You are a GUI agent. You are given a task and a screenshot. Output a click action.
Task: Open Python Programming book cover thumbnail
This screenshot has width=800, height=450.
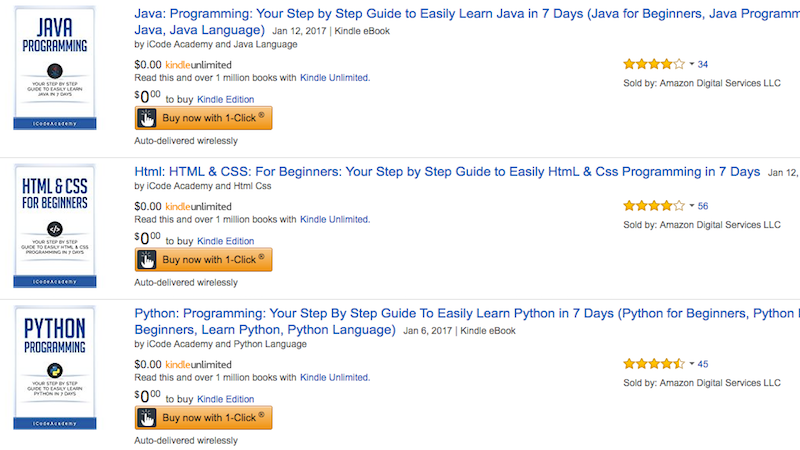55,367
